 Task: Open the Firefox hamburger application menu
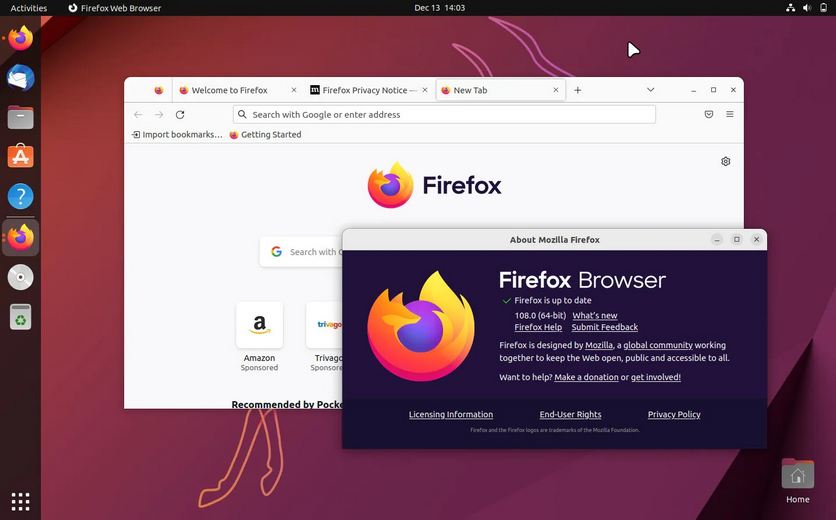pos(729,114)
